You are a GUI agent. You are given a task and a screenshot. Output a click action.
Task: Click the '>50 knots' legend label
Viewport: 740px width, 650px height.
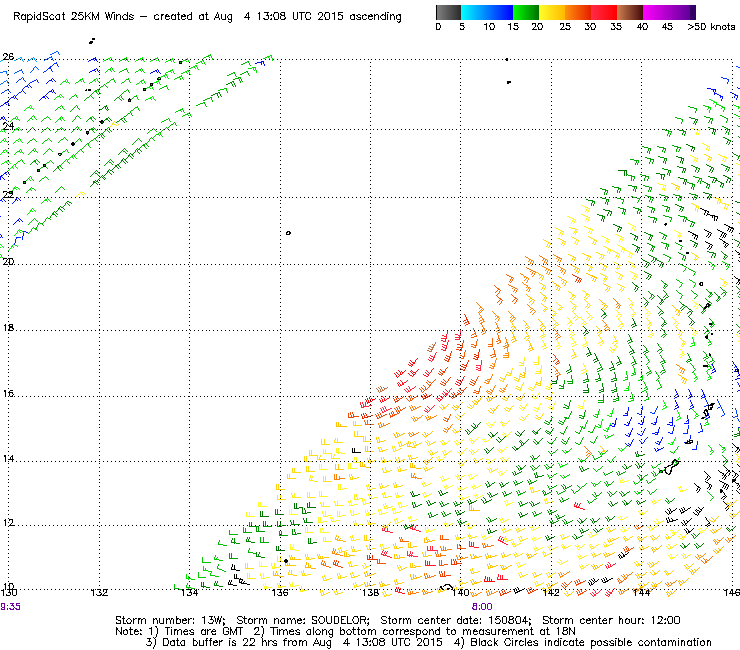click(711, 27)
